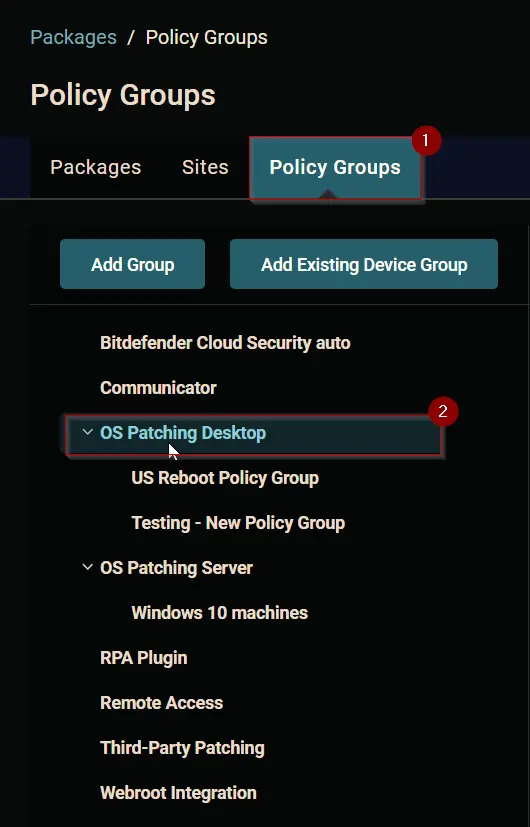
Task: Switch to the Sites tab
Action: pyautogui.click(x=205, y=167)
